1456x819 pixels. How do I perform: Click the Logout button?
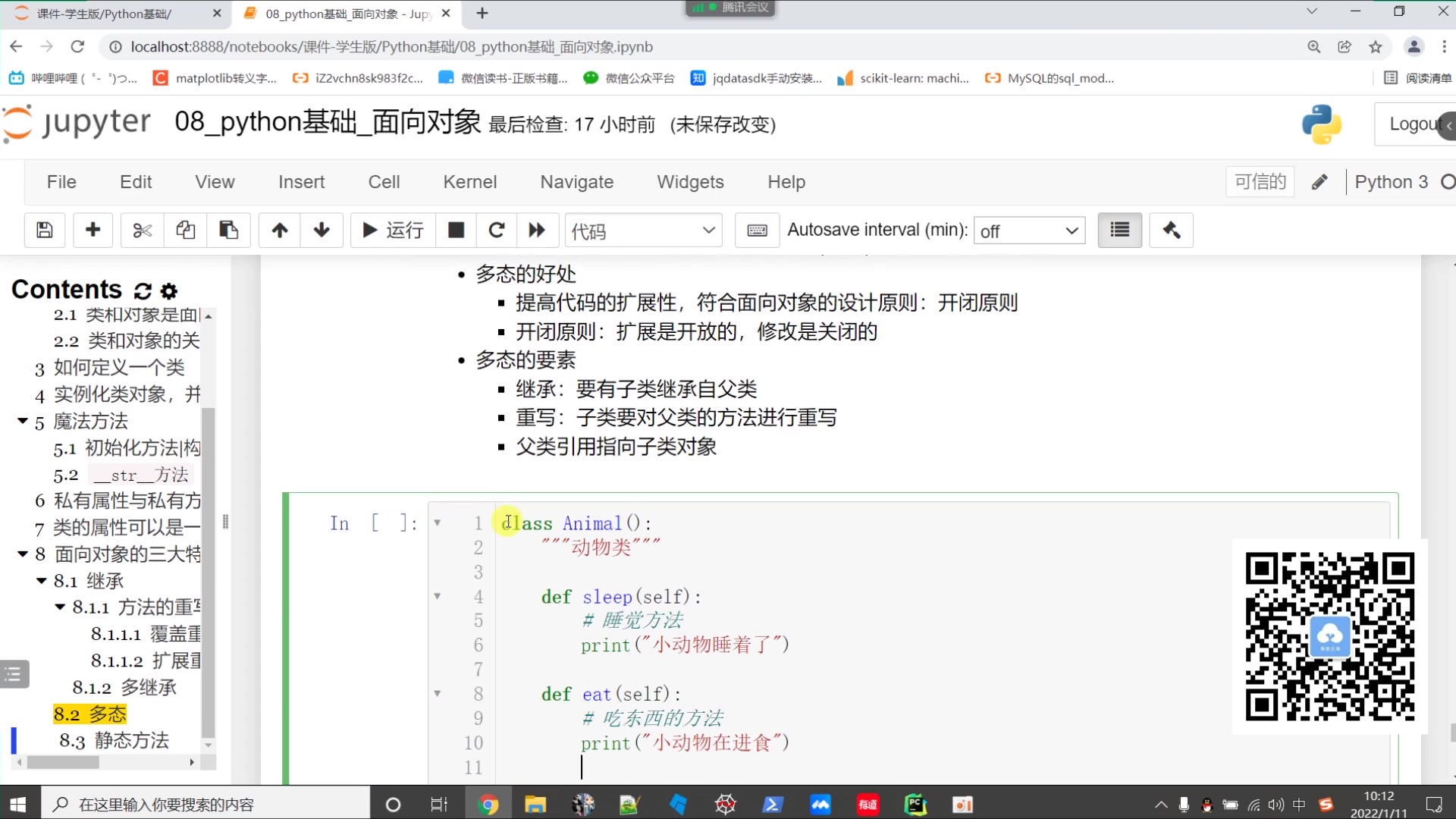point(1412,124)
